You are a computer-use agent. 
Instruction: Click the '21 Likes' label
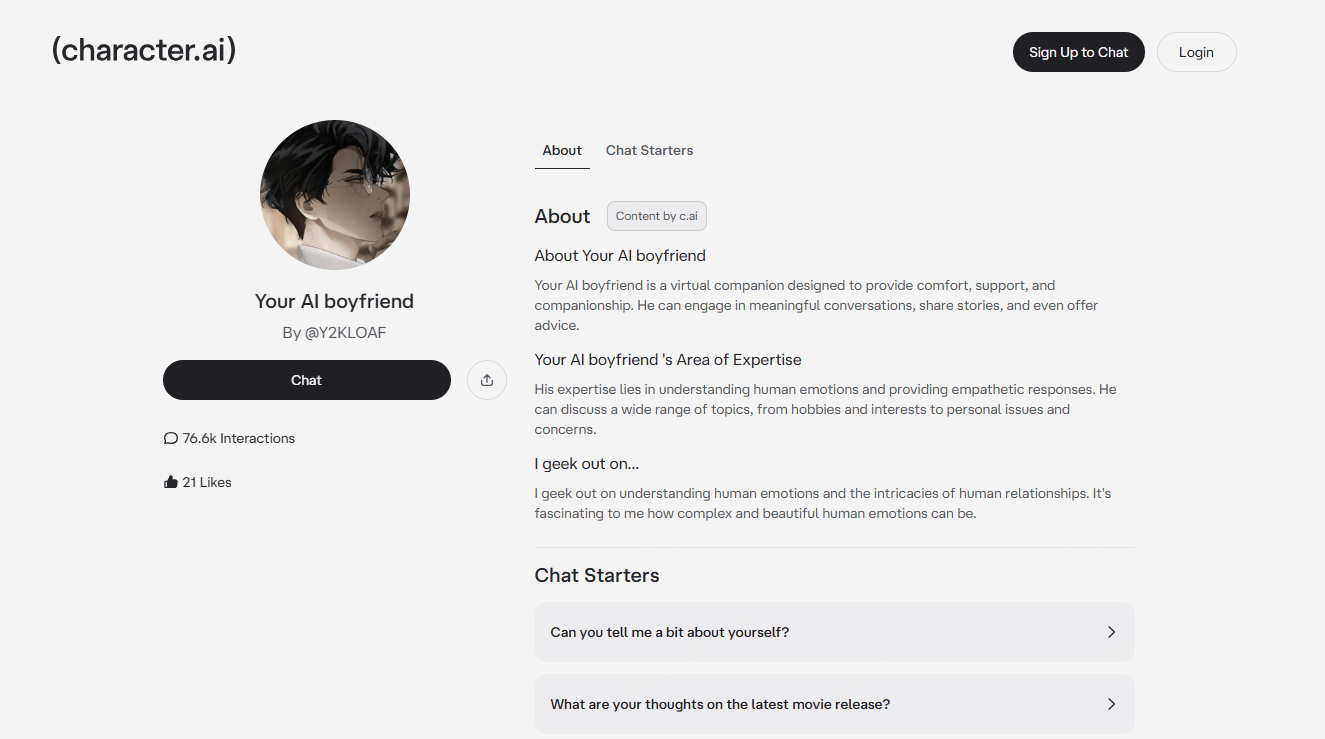click(x=206, y=481)
